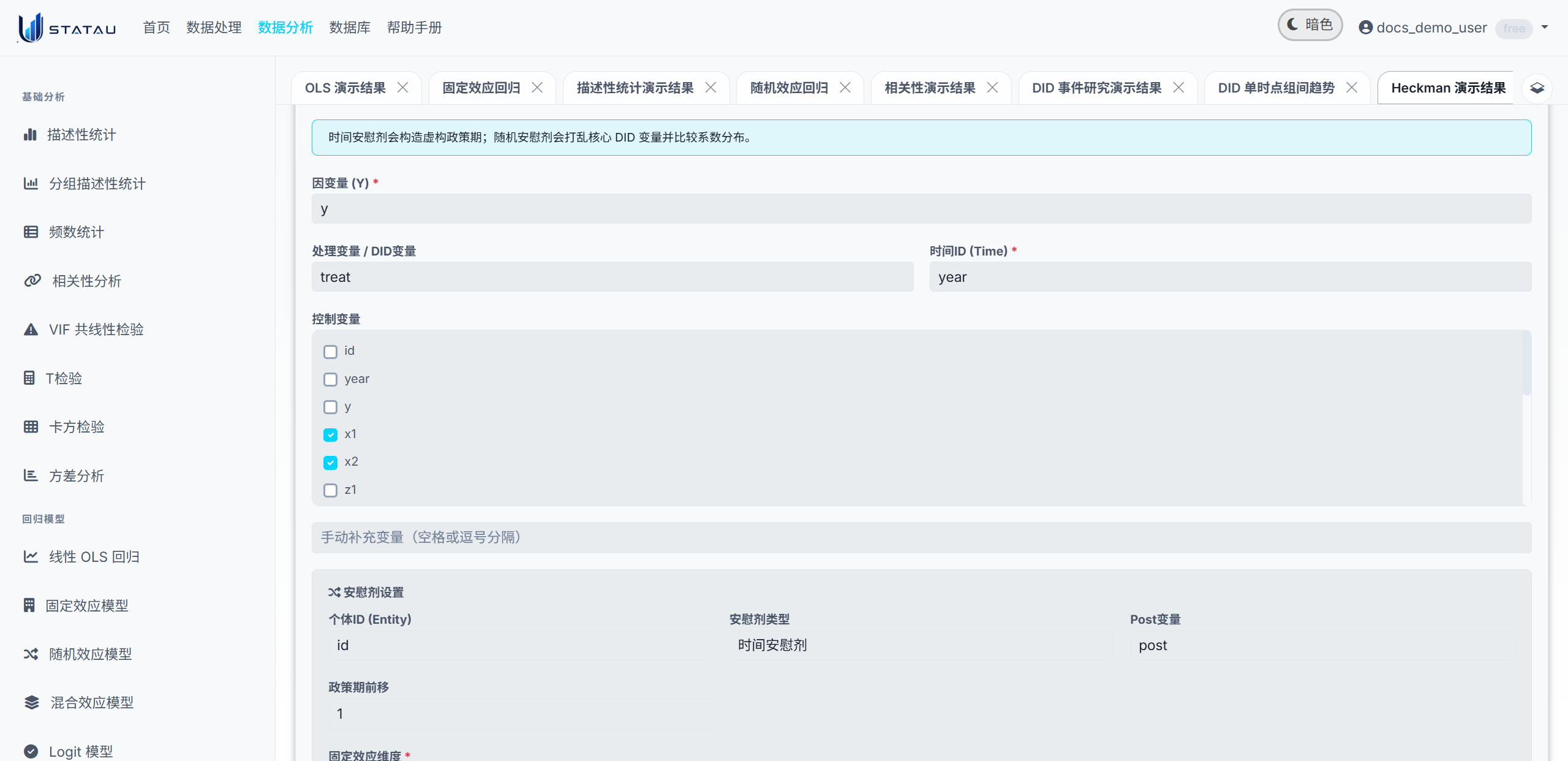The image size is (1568, 761).
Task: Close the 随机效应回归 tab
Action: coord(845,88)
